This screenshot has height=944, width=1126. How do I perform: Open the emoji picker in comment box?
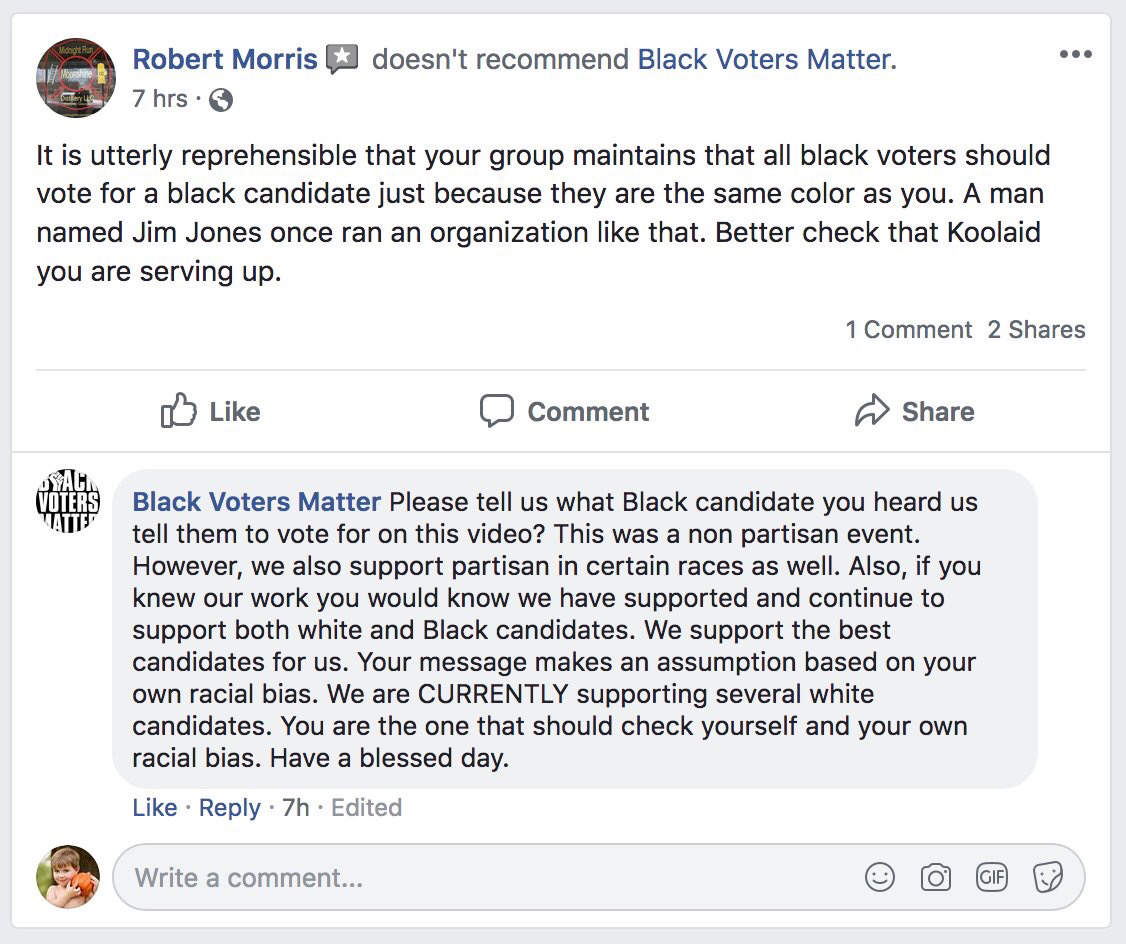(x=880, y=877)
